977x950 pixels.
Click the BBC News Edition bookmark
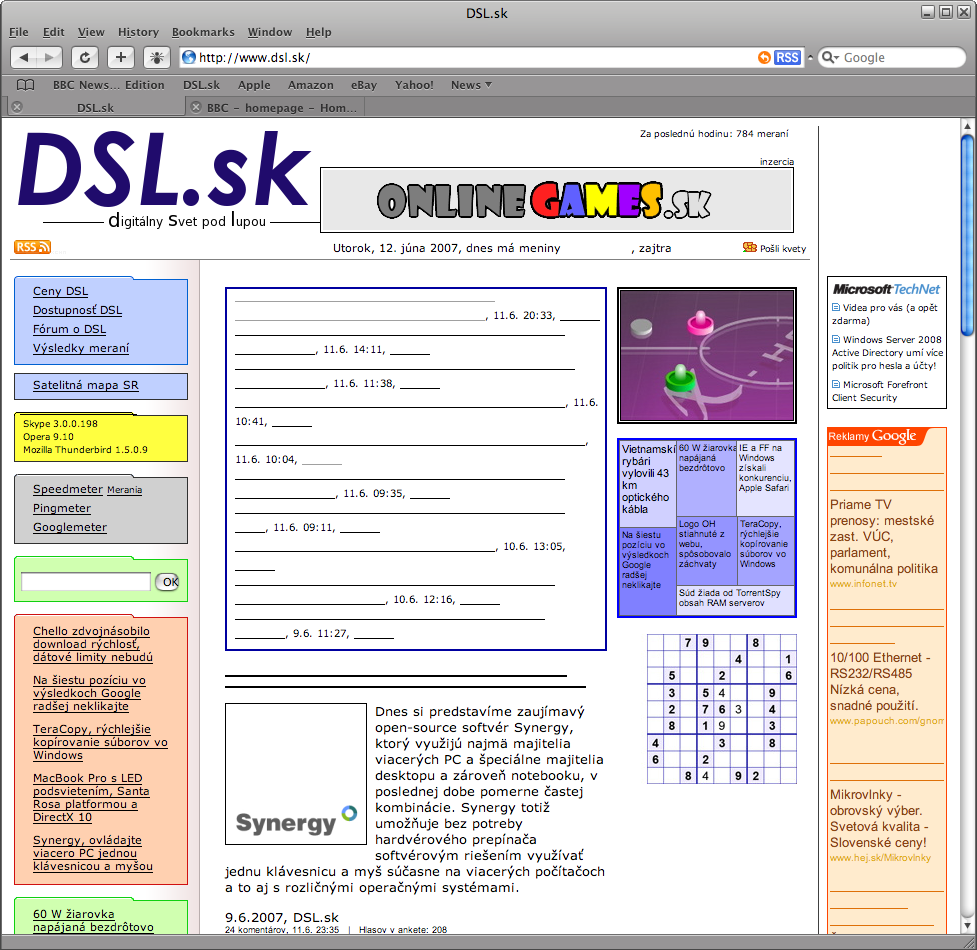108,85
